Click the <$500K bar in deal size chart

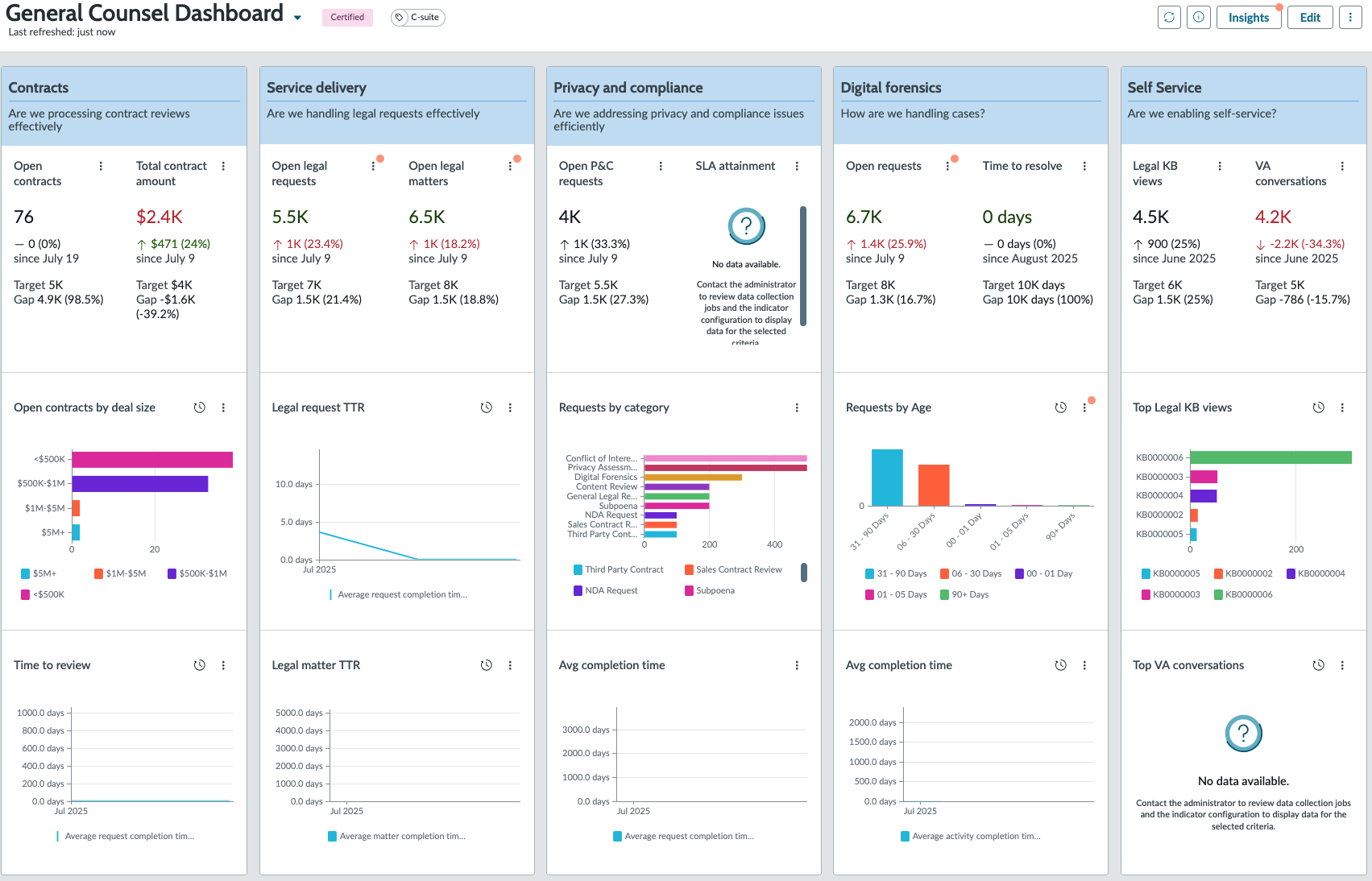coord(152,459)
